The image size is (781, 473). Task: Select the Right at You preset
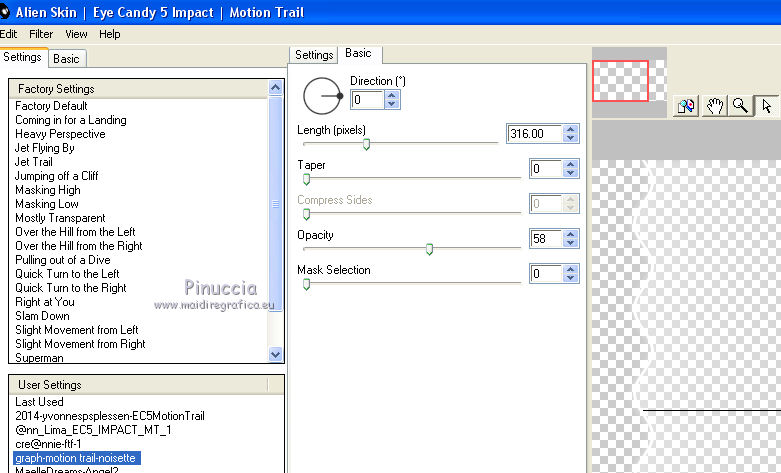point(45,302)
